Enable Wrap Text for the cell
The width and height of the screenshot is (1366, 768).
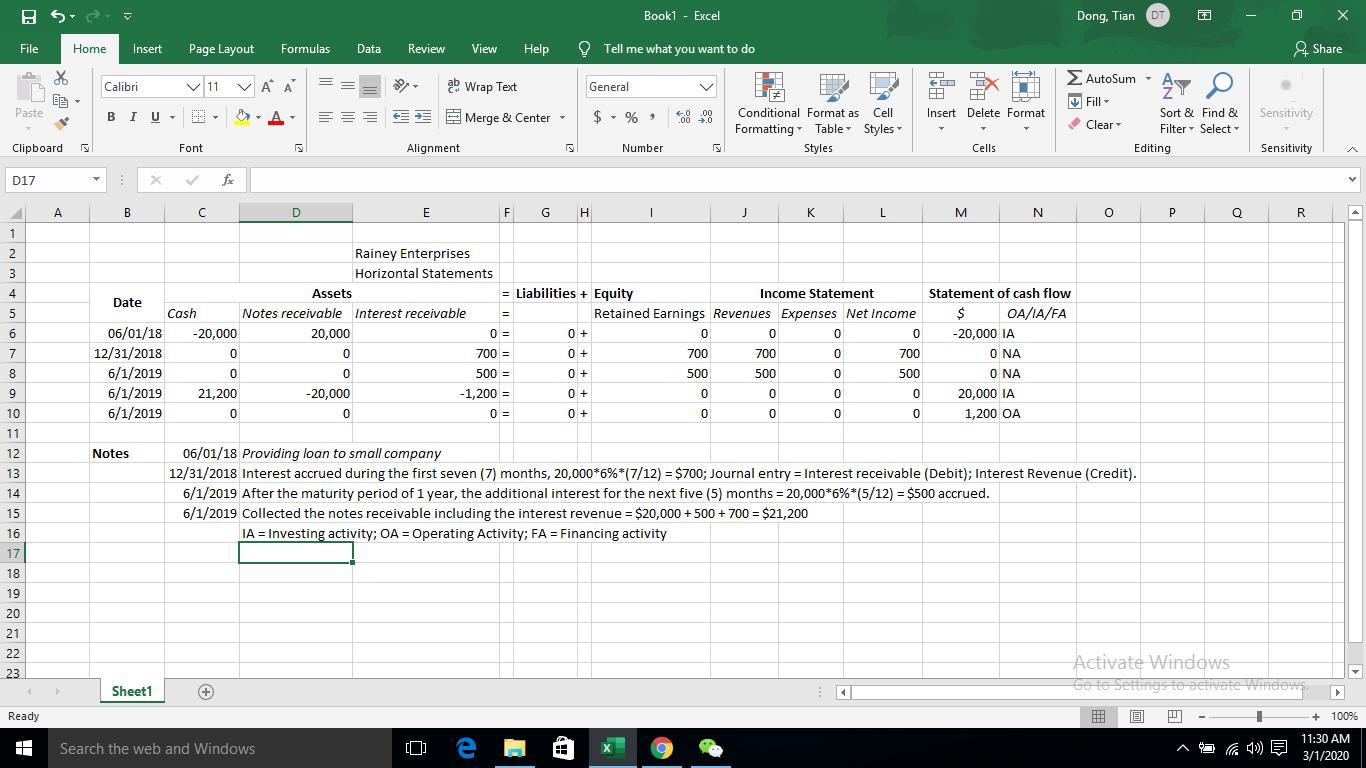[x=482, y=87]
